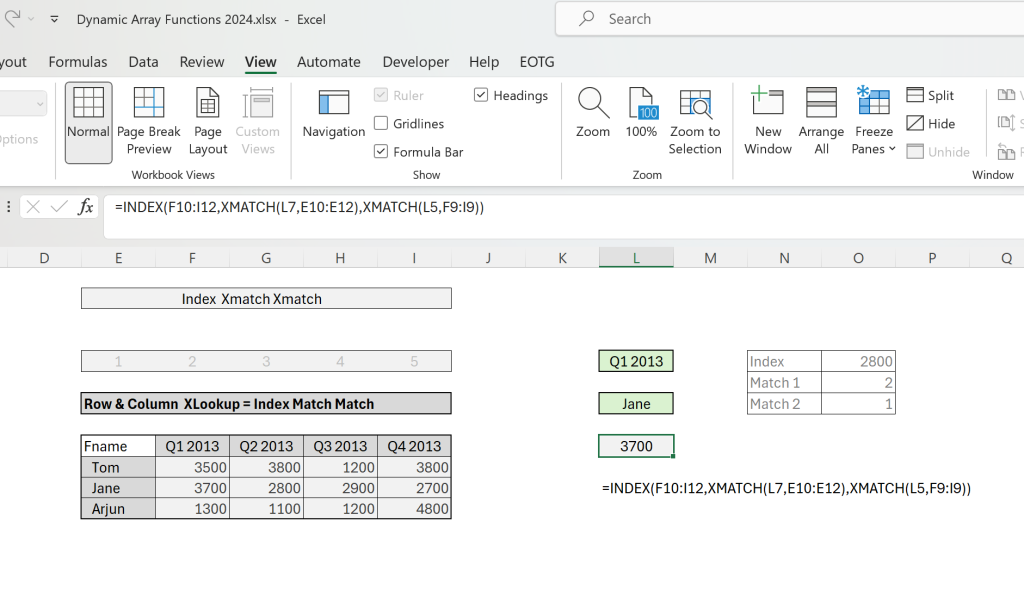
Task: Select column N header
Action: click(x=784, y=258)
